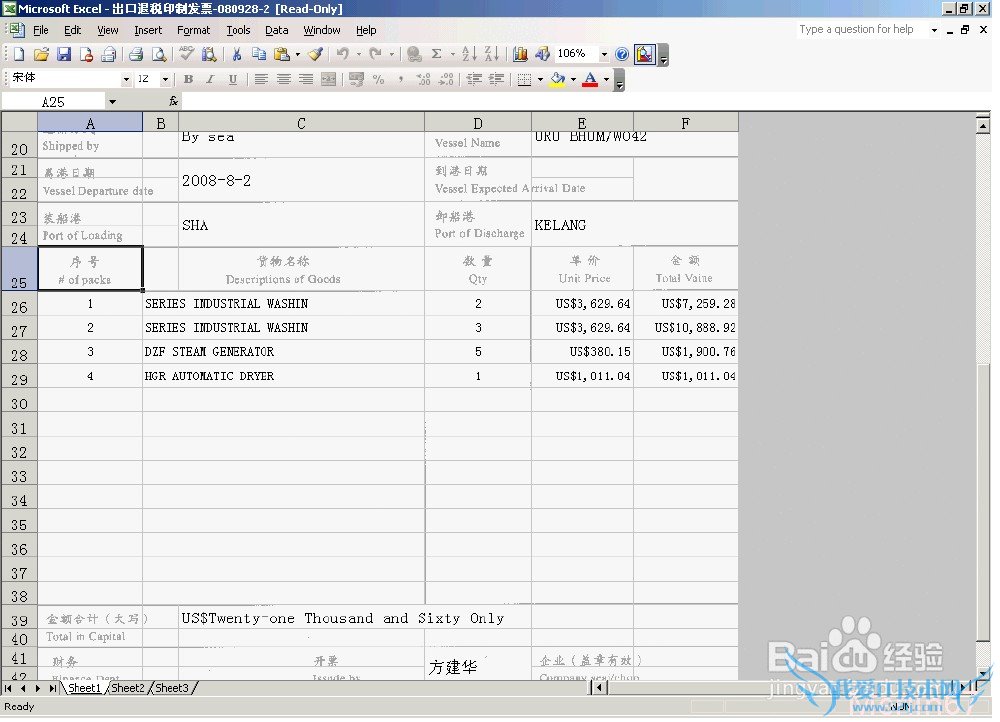Click in the Name Box field

pyautogui.click(x=54, y=101)
